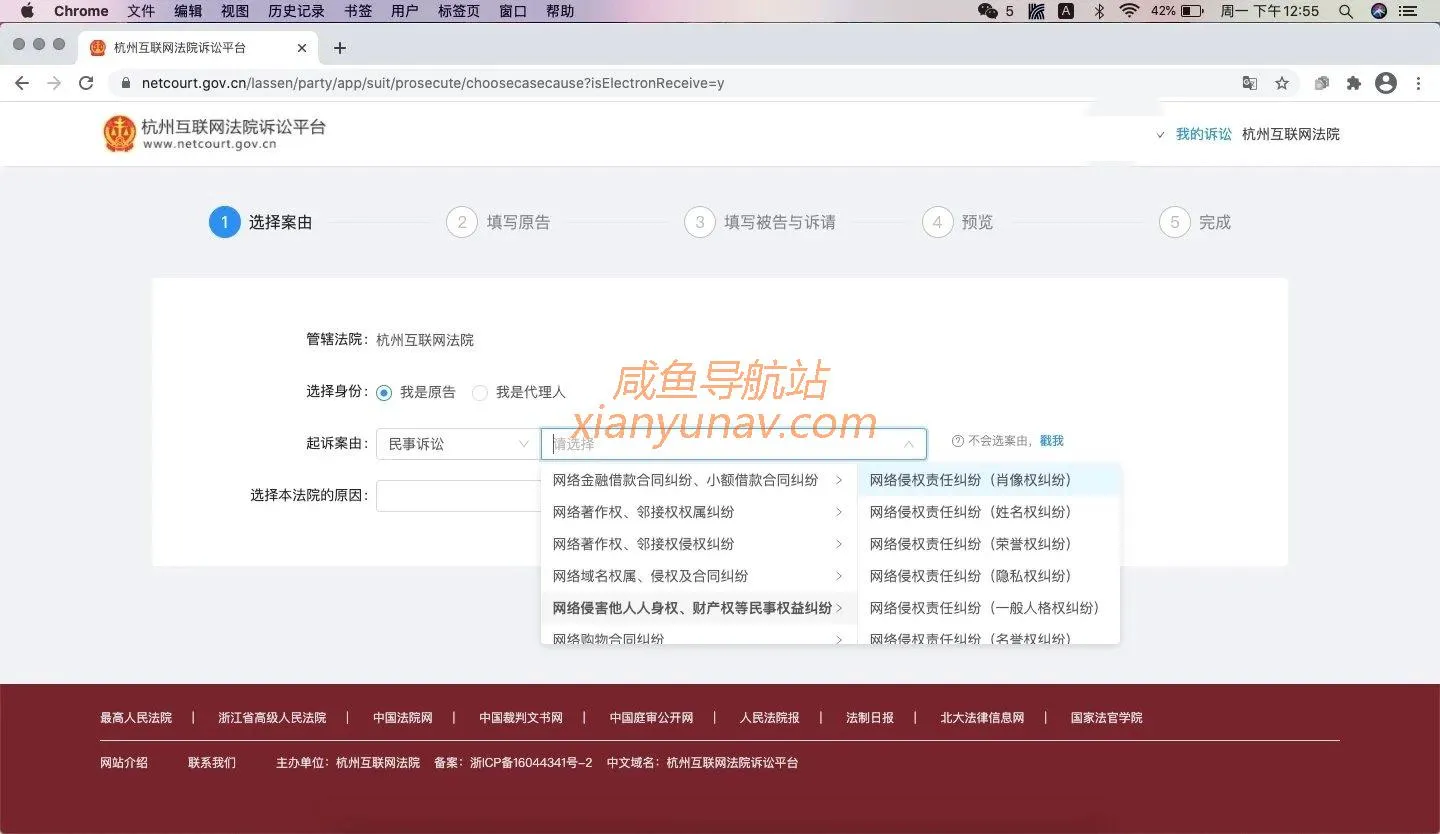Image resolution: width=1440 pixels, height=834 pixels.
Task: Open the 民事诉讼 dropdown
Action: pos(455,443)
